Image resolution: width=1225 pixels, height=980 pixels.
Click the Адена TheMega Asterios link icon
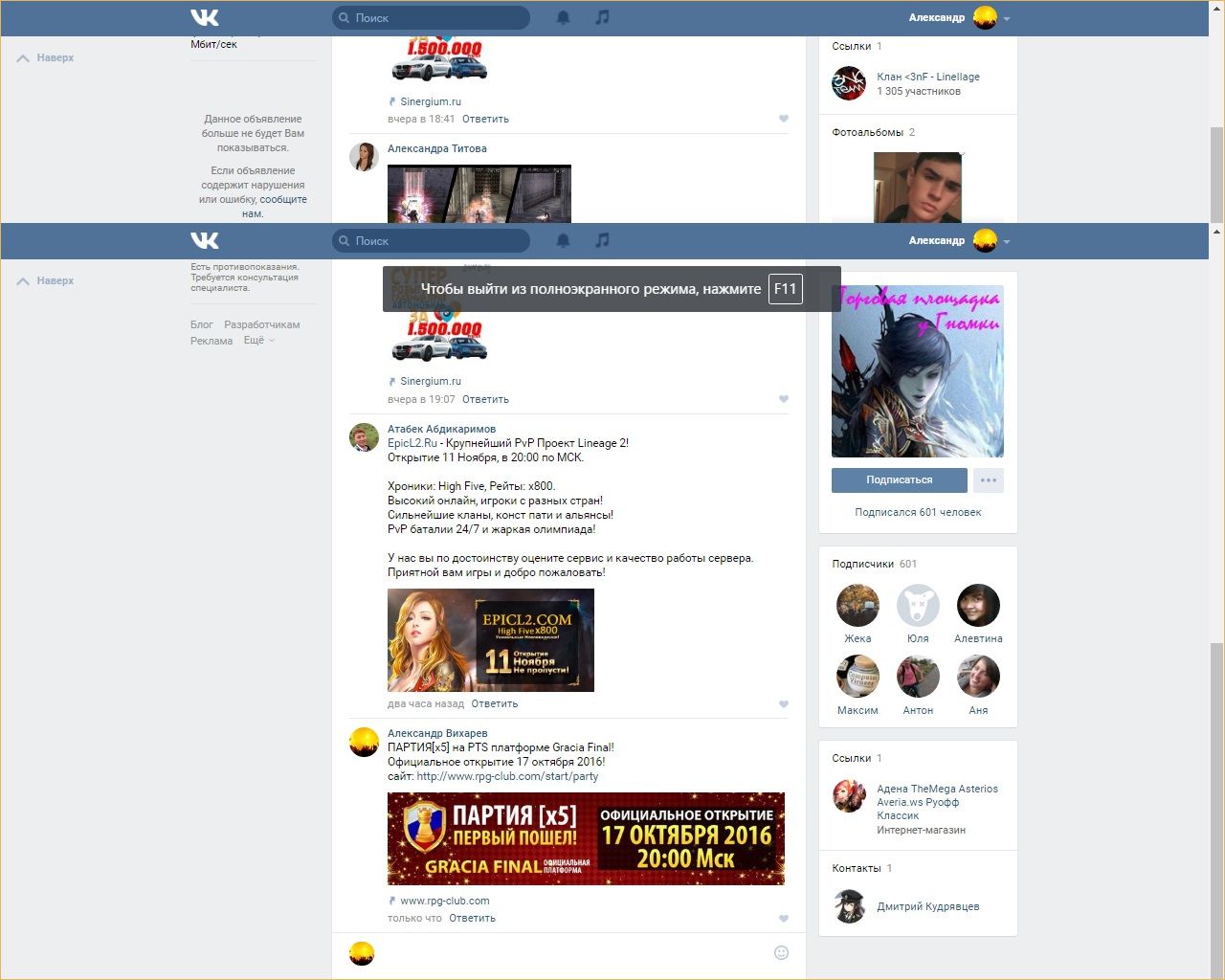(849, 796)
